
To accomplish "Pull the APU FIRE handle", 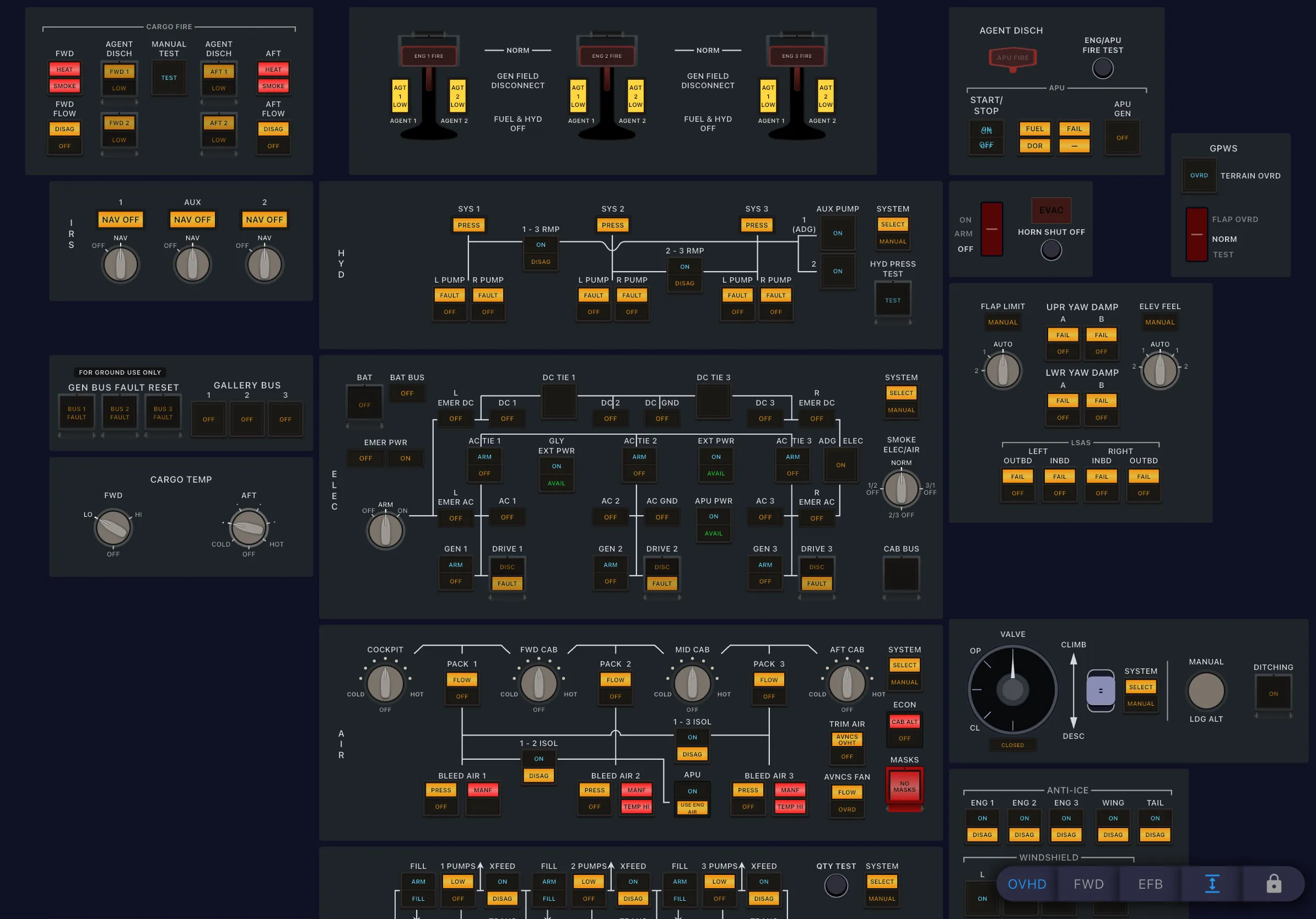I will click(x=1013, y=58).
